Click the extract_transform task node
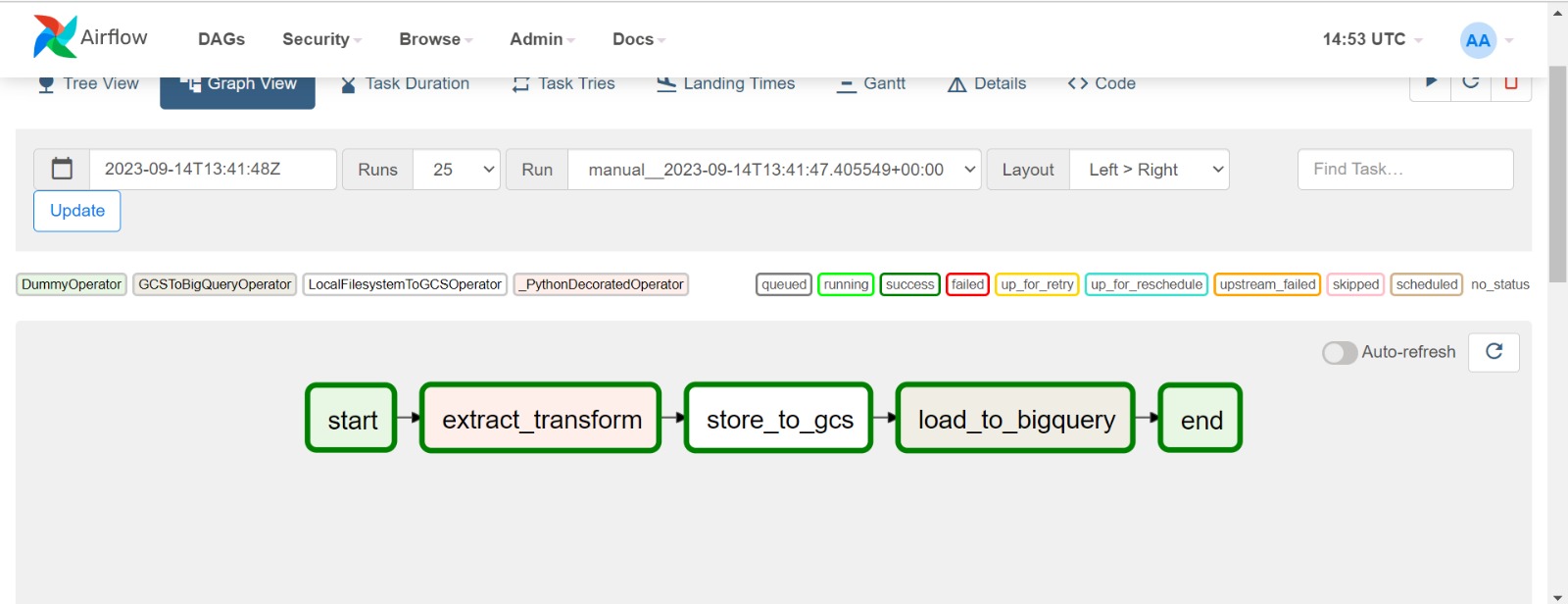The height and width of the screenshot is (604, 1568). tap(541, 418)
